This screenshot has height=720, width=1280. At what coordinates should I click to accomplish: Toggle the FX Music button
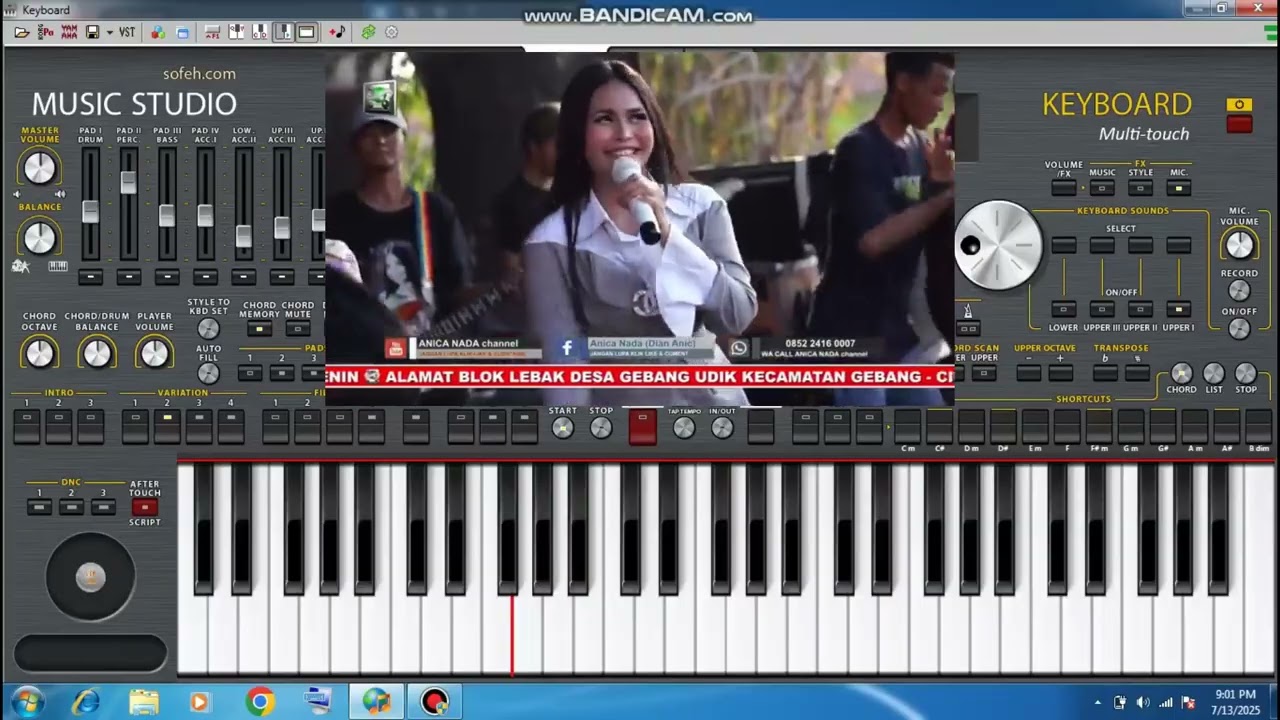1102,187
